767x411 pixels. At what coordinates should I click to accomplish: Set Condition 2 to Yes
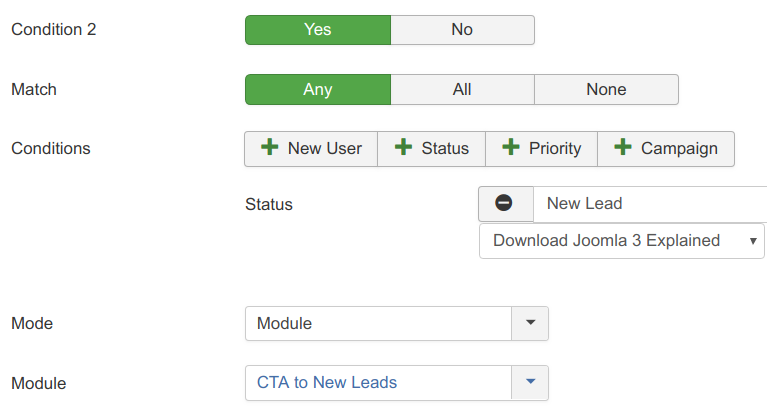pyautogui.click(x=318, y=30)
